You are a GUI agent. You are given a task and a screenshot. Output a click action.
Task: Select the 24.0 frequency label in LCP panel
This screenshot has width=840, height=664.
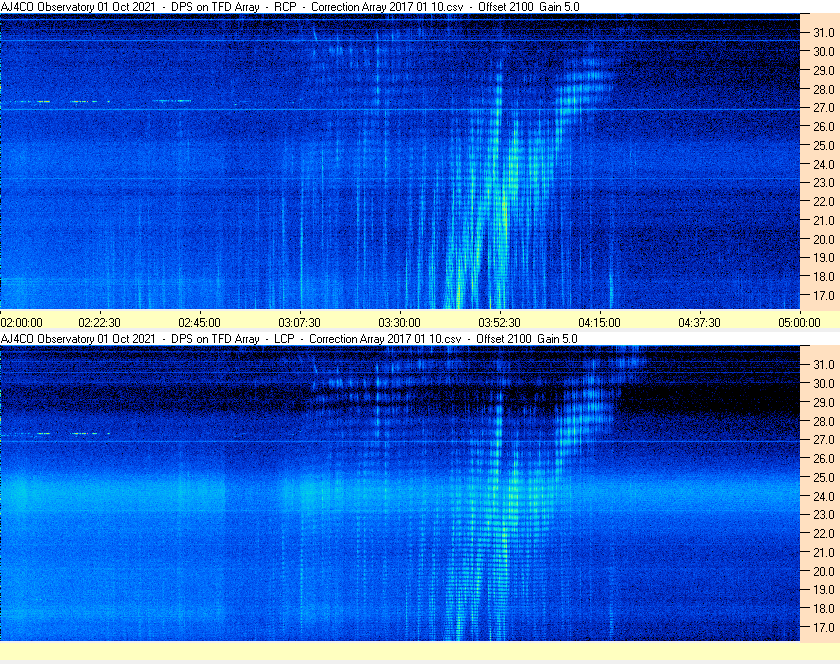pyautogui.click(x=824, y=497)
